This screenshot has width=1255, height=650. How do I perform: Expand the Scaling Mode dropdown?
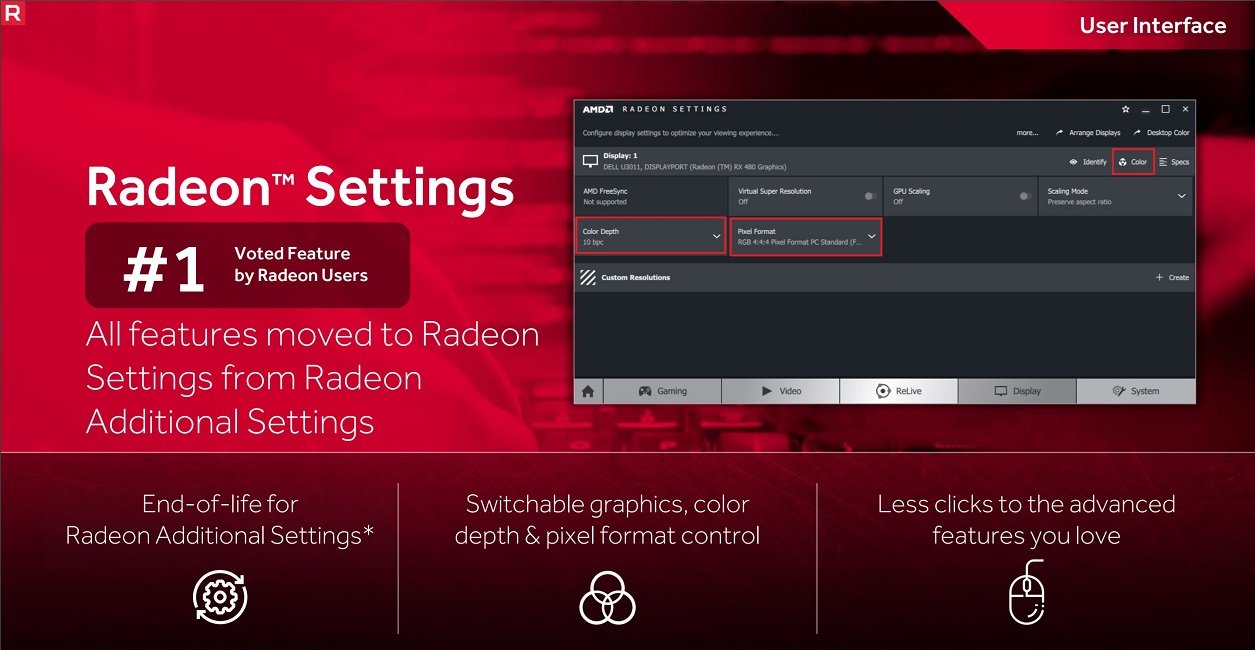pos(1117,196)
